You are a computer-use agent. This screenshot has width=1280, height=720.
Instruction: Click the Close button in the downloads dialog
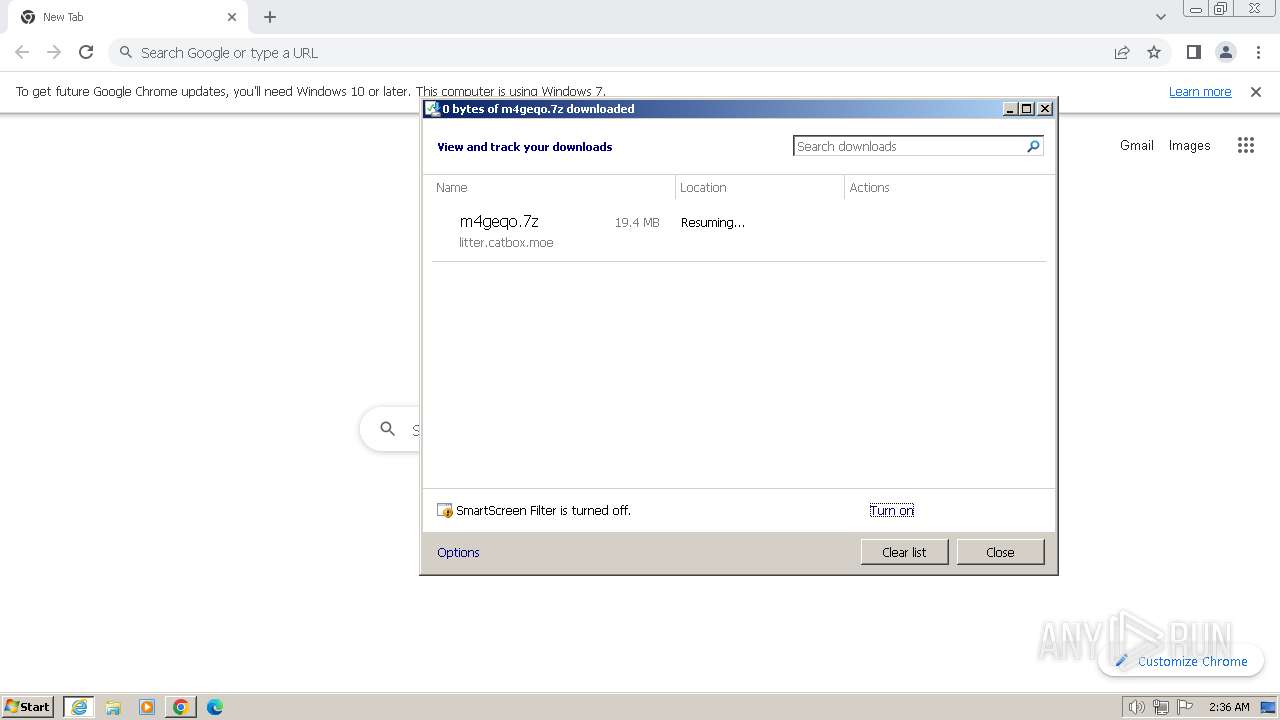(1000, 552)
